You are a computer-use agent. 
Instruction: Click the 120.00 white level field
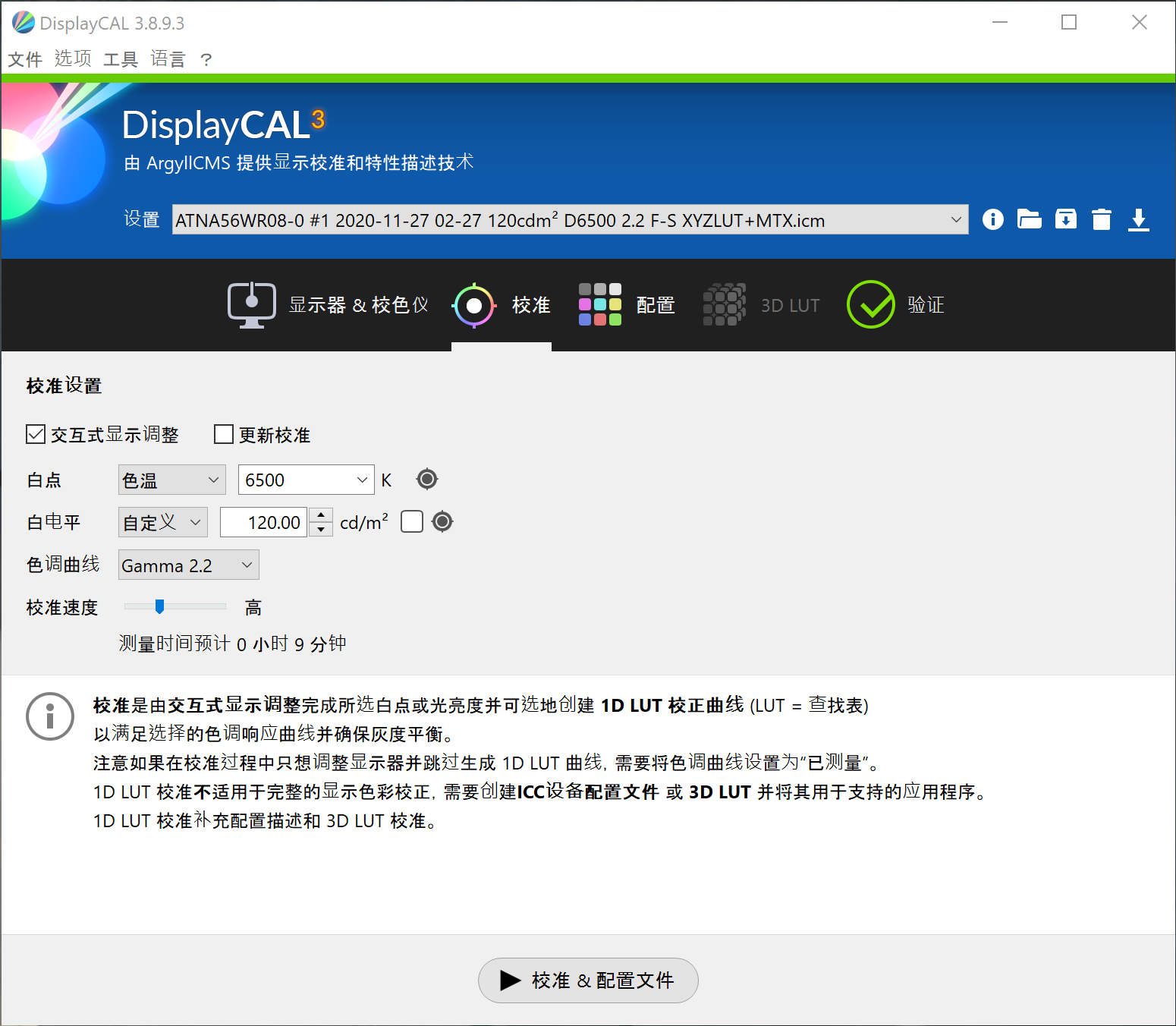[x=263, y=522]
